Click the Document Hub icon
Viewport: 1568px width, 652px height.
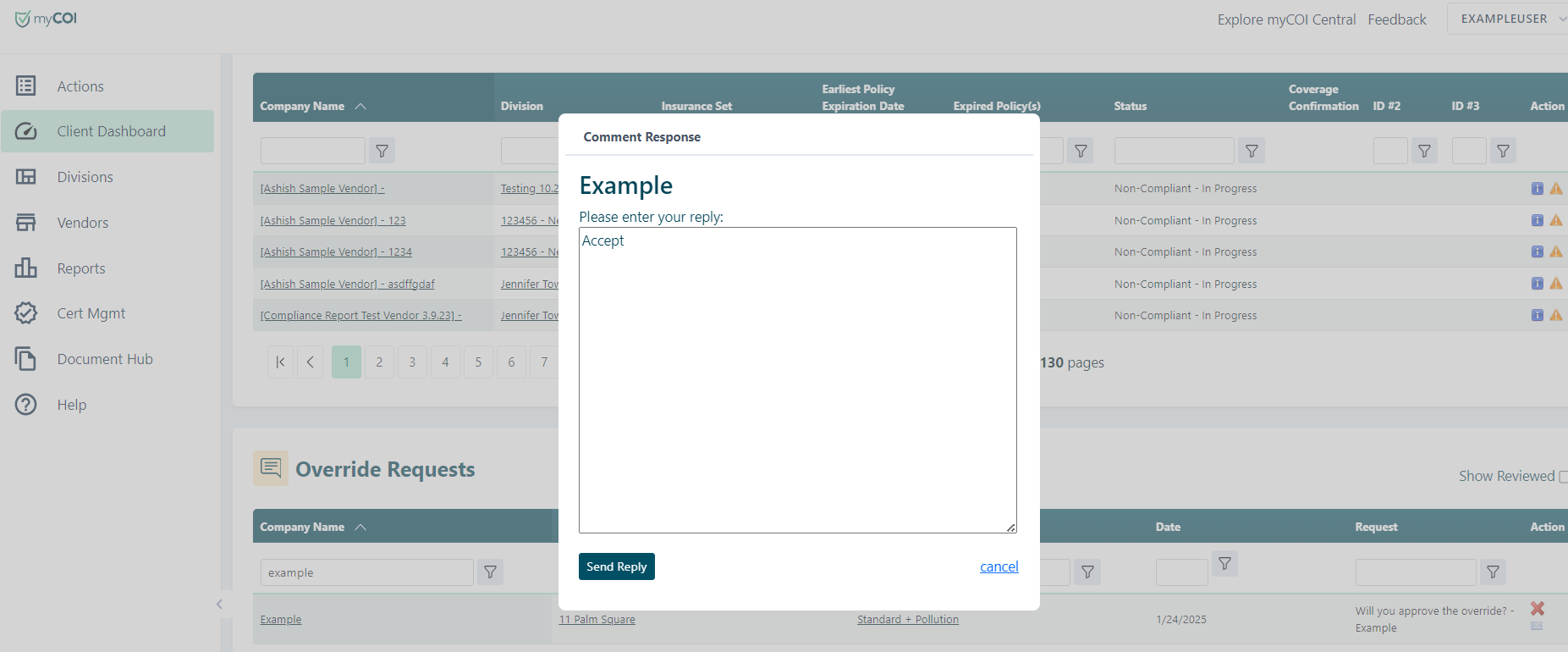coord(26,359)
